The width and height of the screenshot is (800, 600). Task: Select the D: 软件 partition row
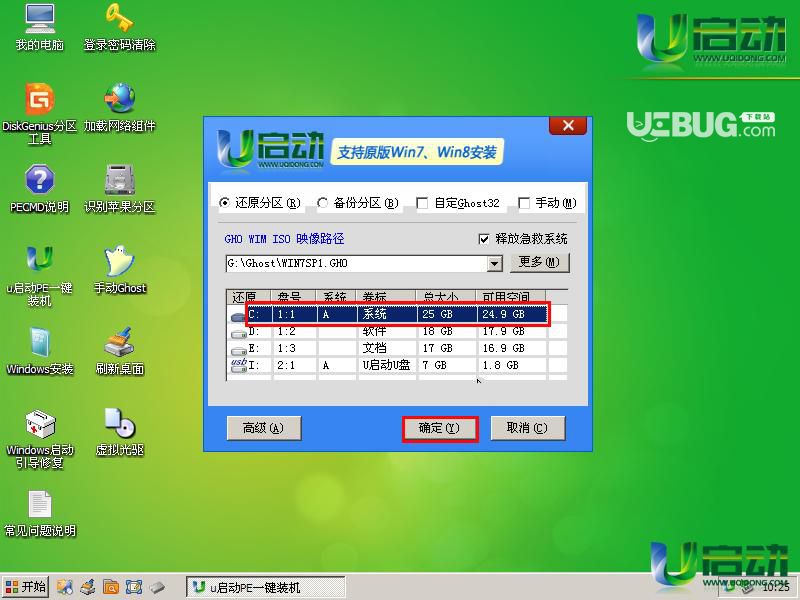point(396,332)
